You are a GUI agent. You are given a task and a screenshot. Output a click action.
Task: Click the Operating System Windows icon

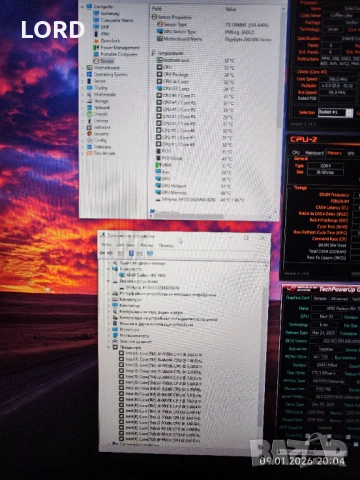(x=89, y=74)
